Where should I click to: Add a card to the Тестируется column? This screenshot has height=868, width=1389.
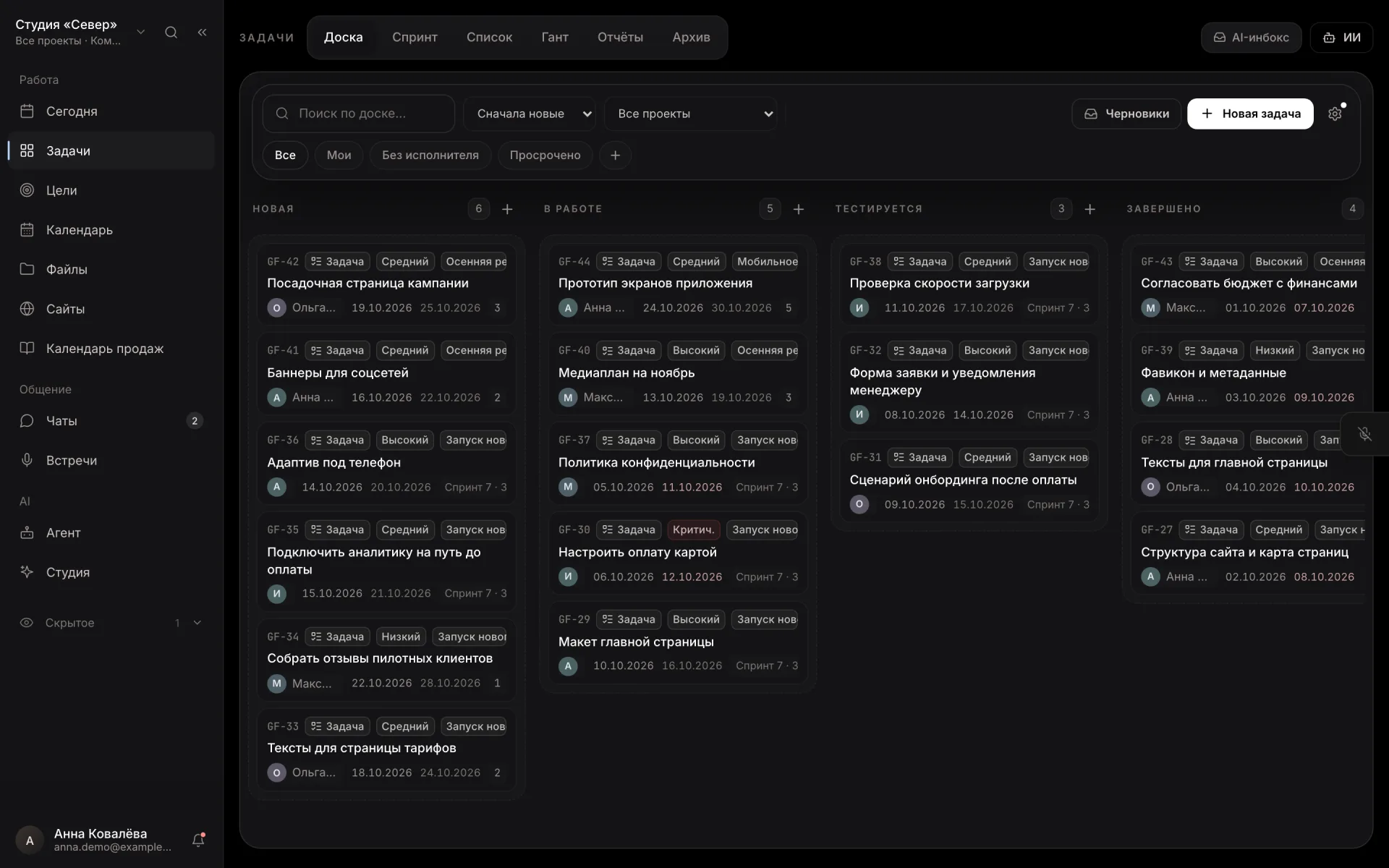point(1089,209)
